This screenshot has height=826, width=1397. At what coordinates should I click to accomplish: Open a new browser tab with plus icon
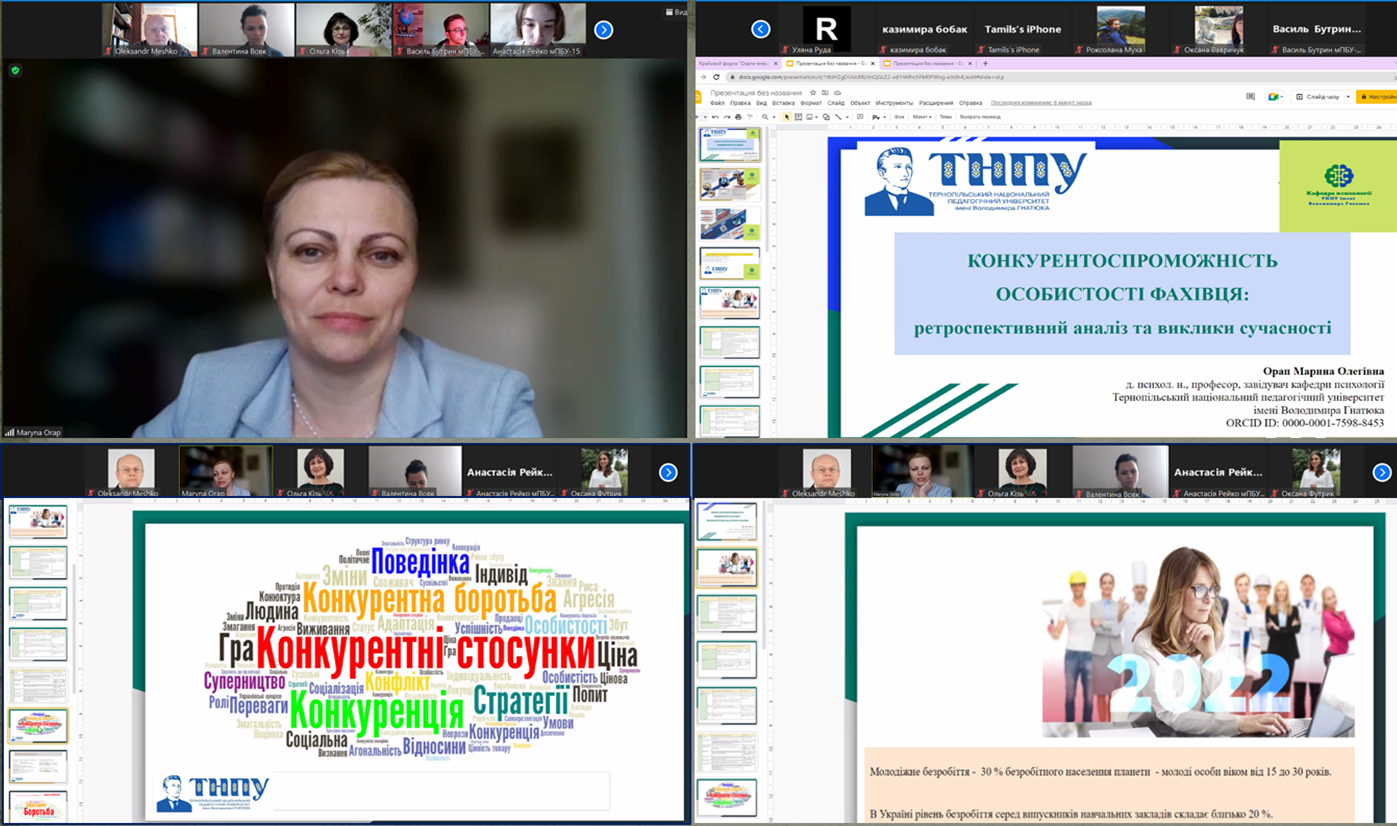pos(985,63)
